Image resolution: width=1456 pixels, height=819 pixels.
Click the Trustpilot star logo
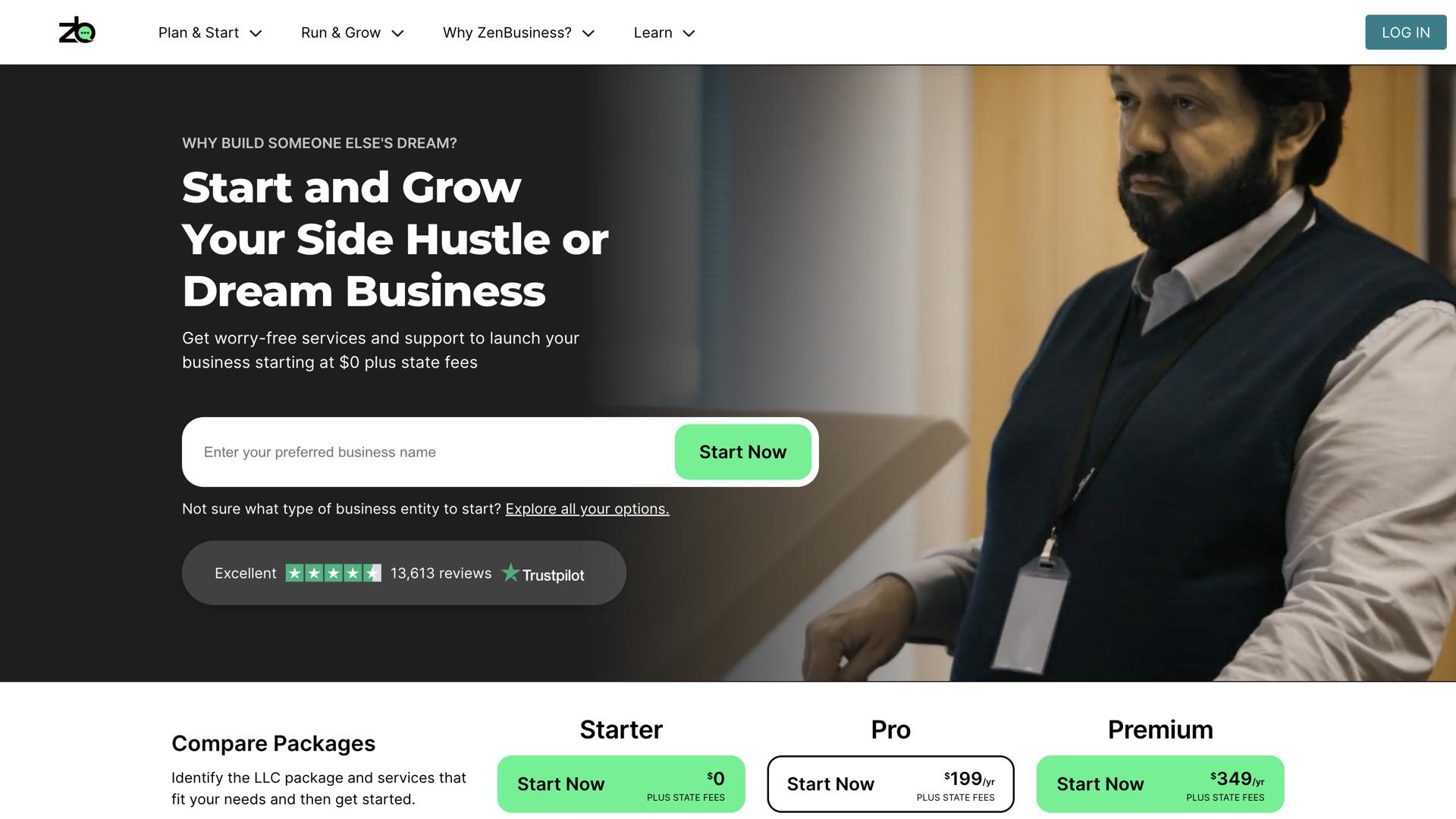(510, 573)
